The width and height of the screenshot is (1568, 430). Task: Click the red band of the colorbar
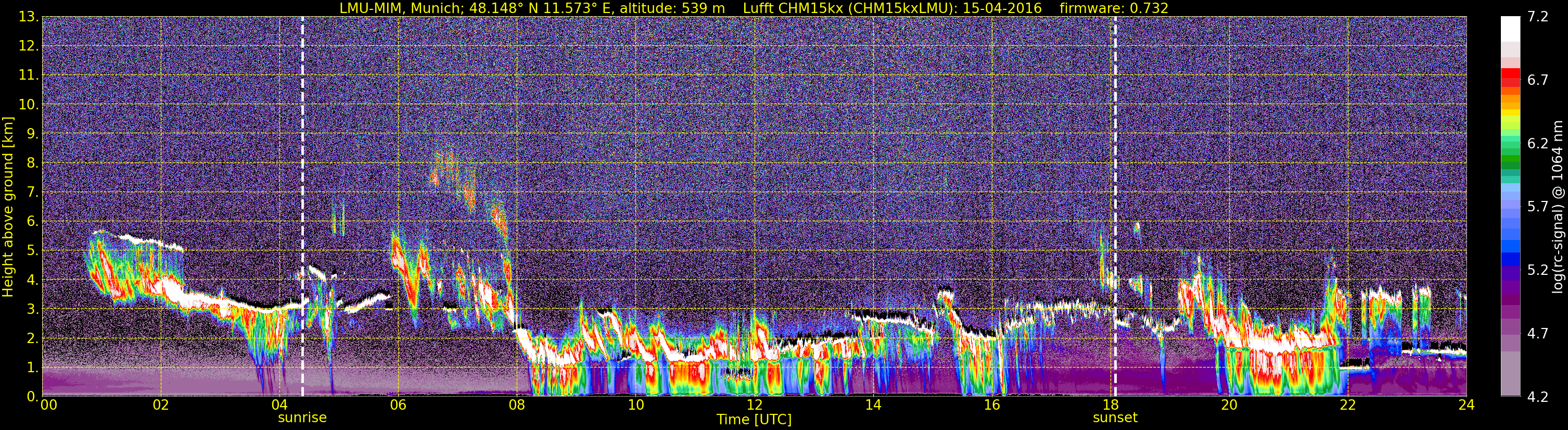coord(1510,78)
